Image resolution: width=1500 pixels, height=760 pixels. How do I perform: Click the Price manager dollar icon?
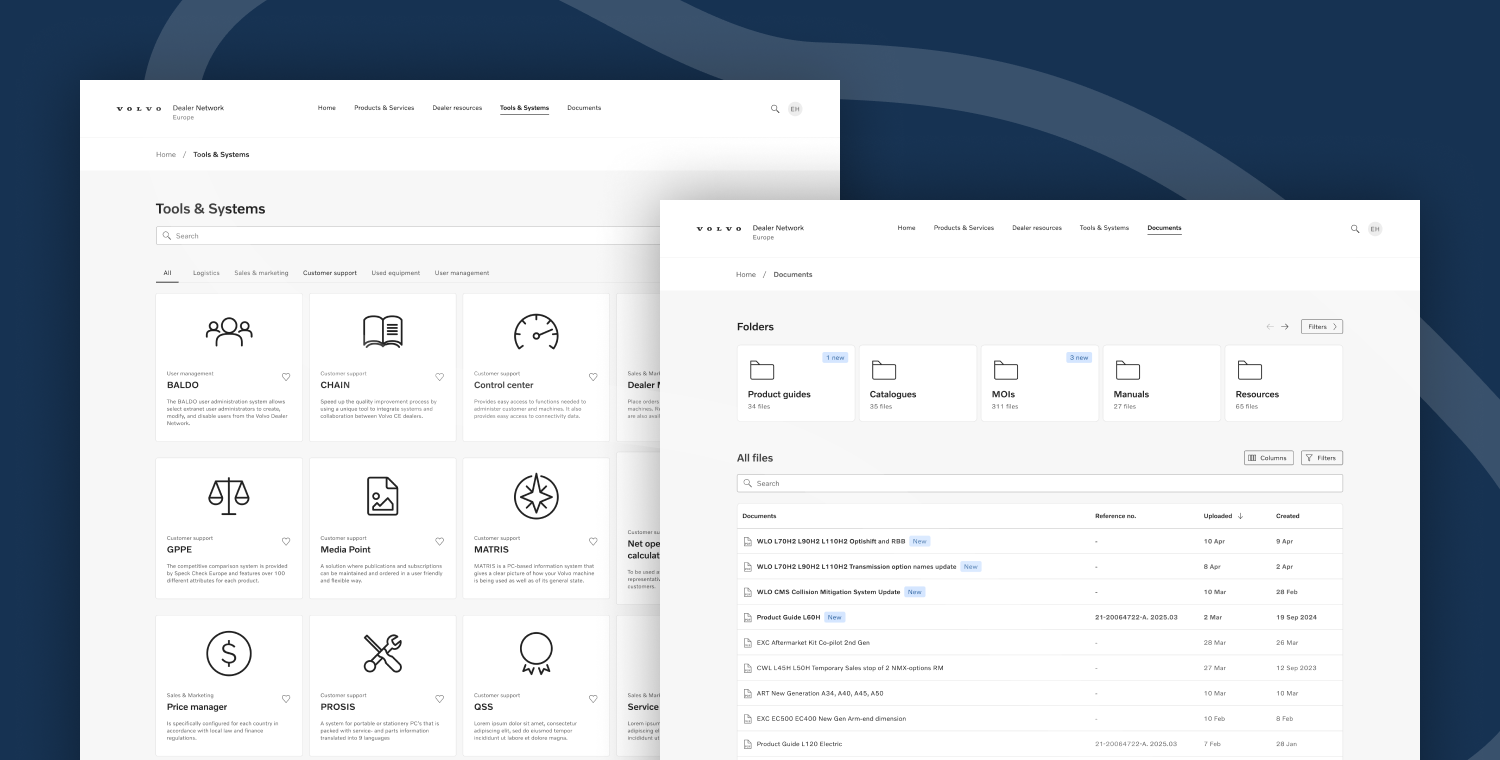(229, 653)
